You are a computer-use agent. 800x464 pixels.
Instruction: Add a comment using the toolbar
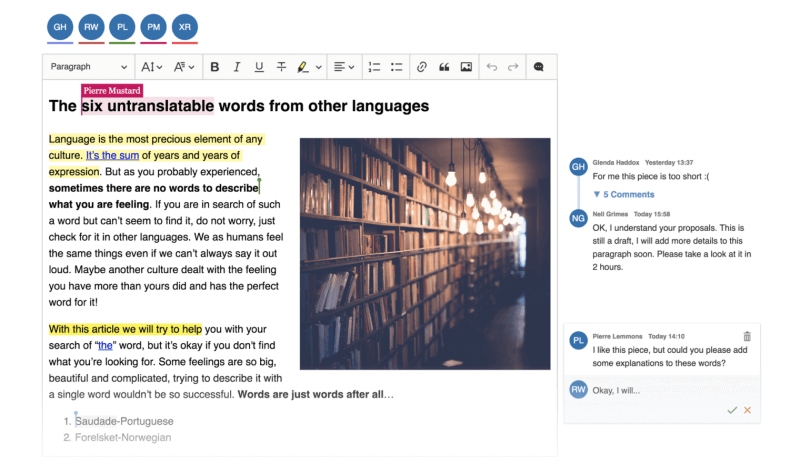[539, 67]
